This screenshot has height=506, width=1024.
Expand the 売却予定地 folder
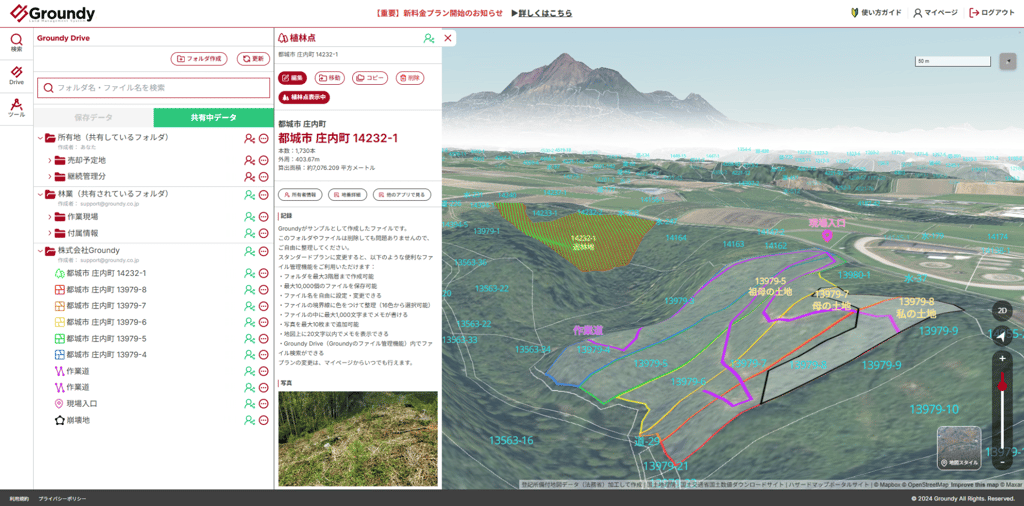[x=50, y=160]
